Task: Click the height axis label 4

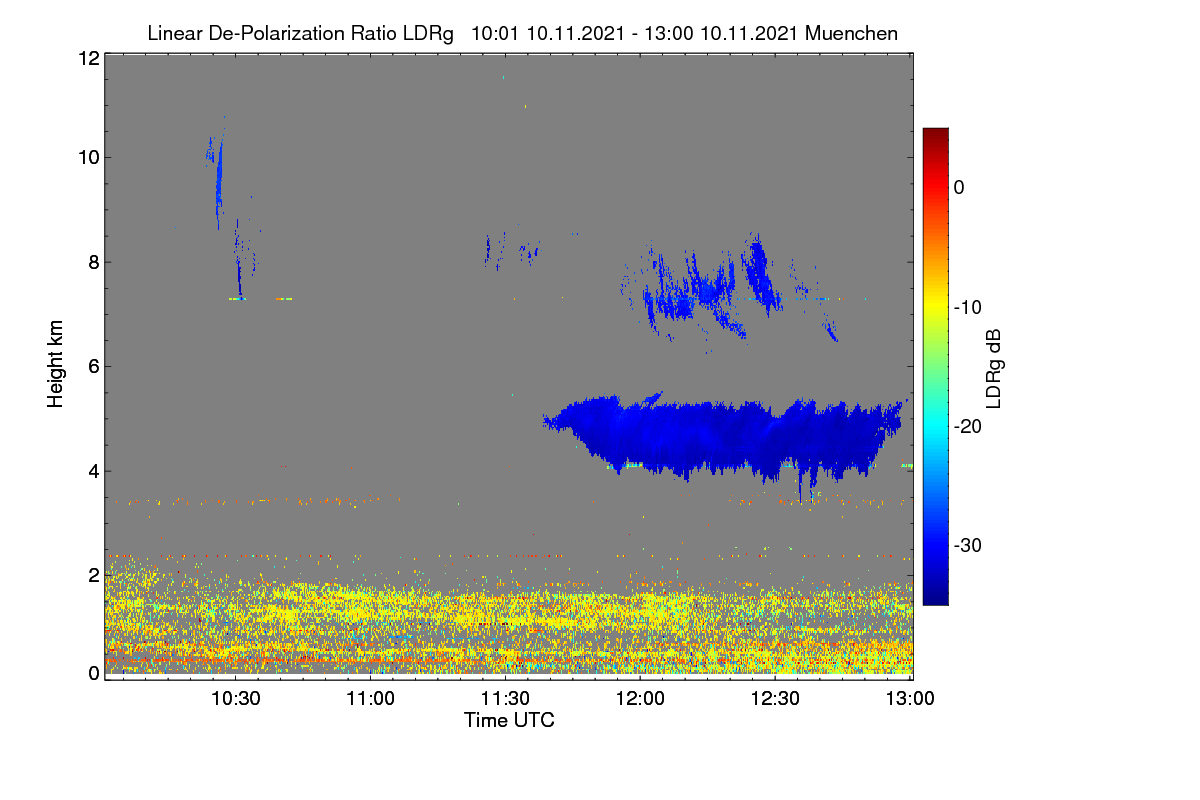Action: pyautogui.click(x=92, y=471)
